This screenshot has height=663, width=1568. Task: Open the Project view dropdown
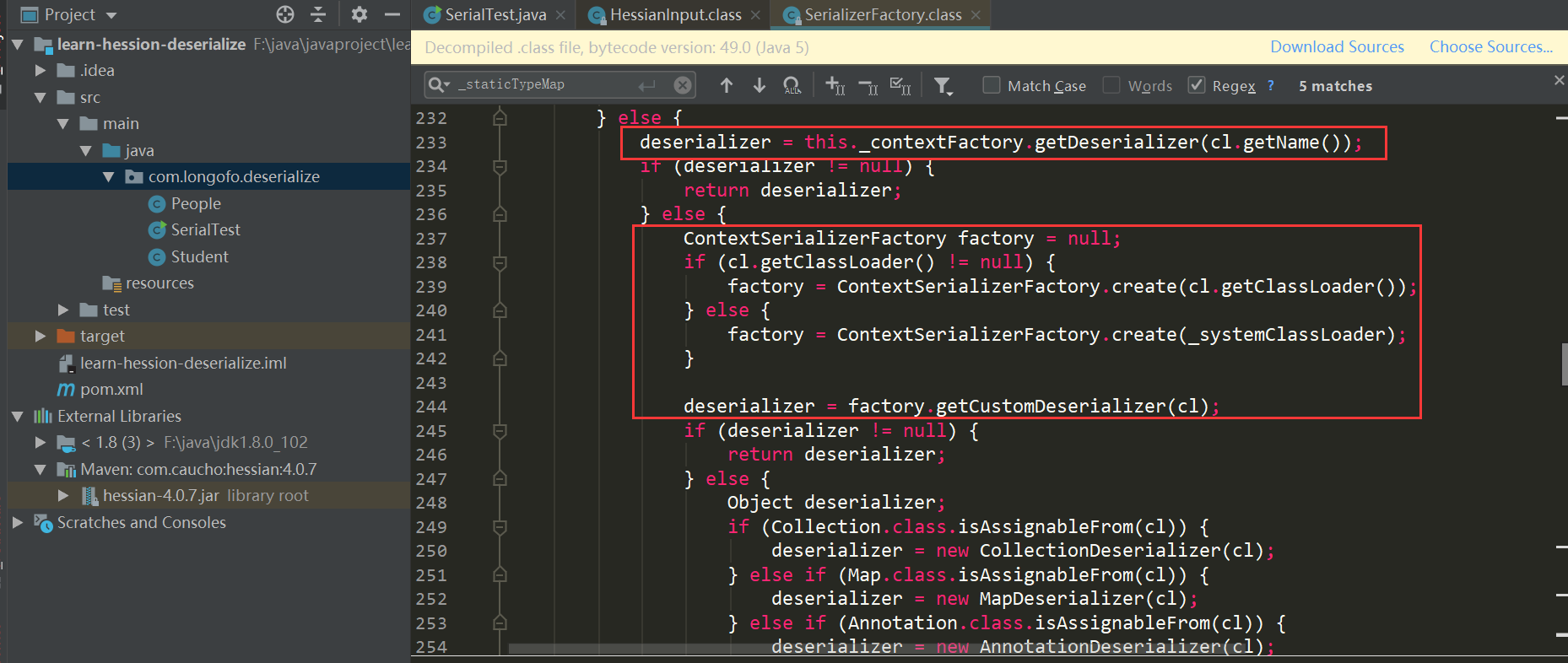(111, 15)
